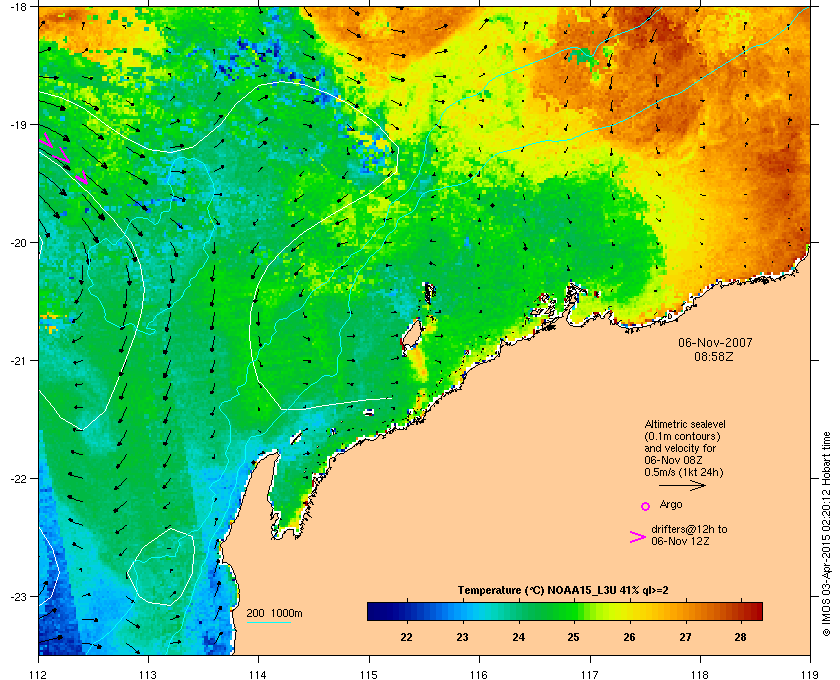Click the longitude axis label 112

[39, 674]
